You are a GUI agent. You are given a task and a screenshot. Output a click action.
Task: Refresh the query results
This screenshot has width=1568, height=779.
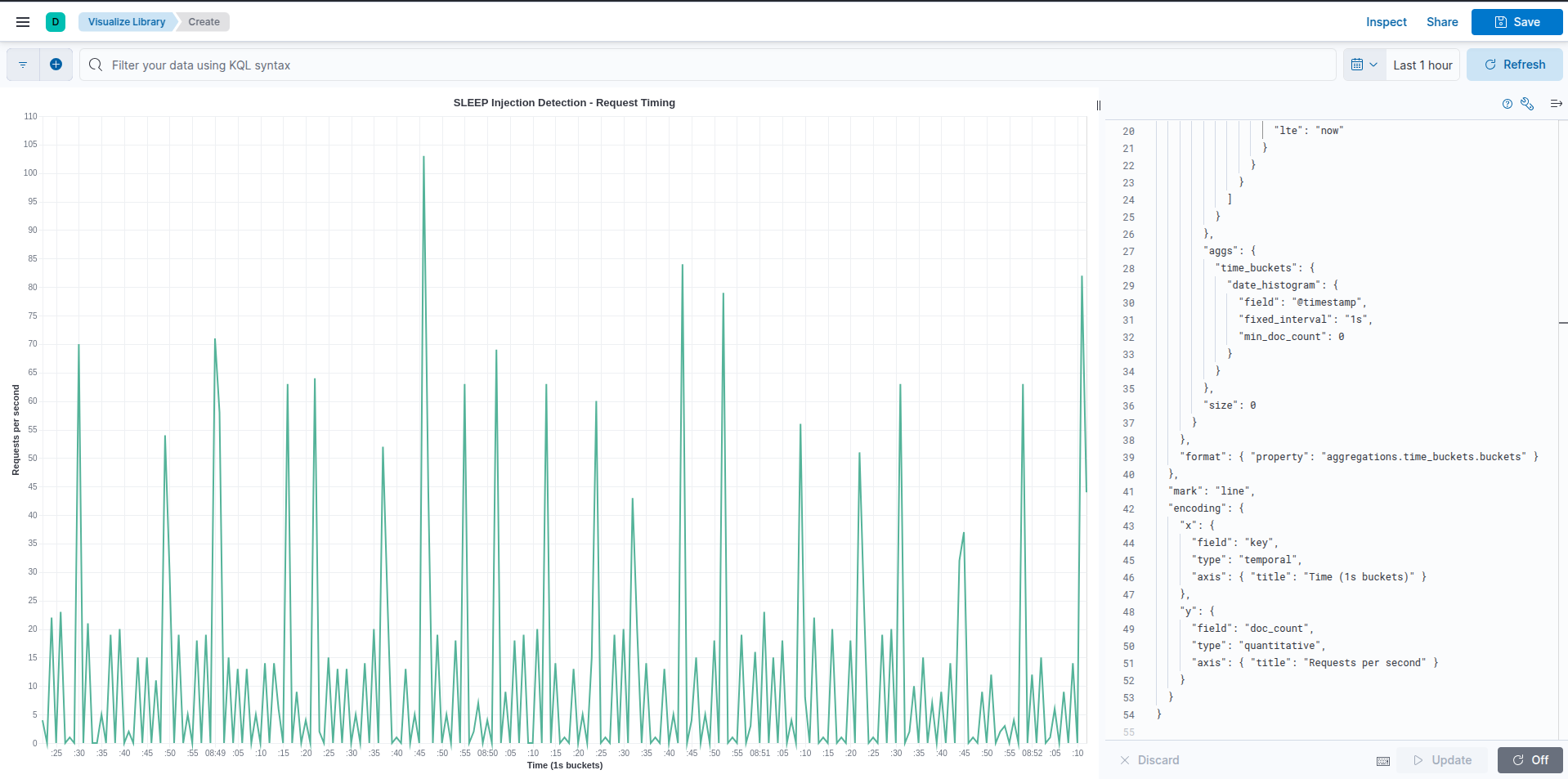coord(1514,65)
